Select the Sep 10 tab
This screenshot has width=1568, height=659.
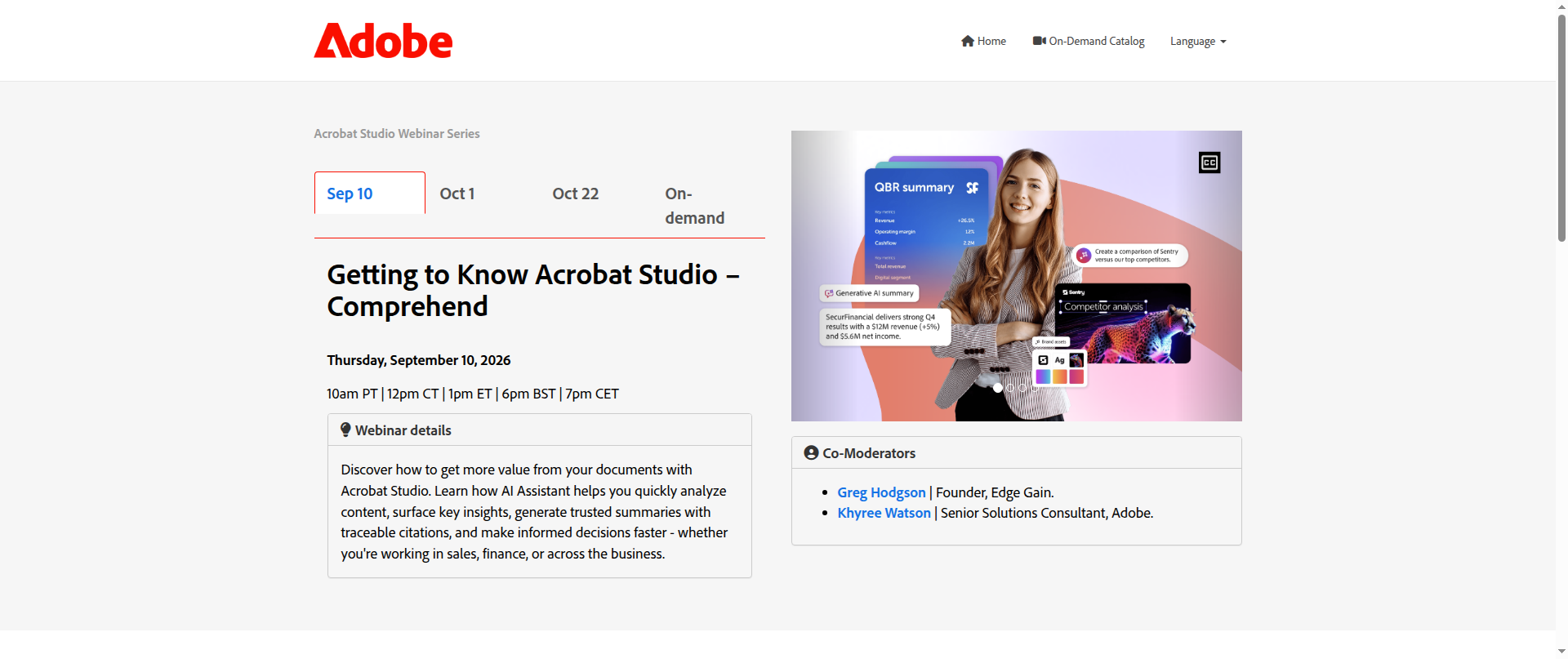click(370, 194)
